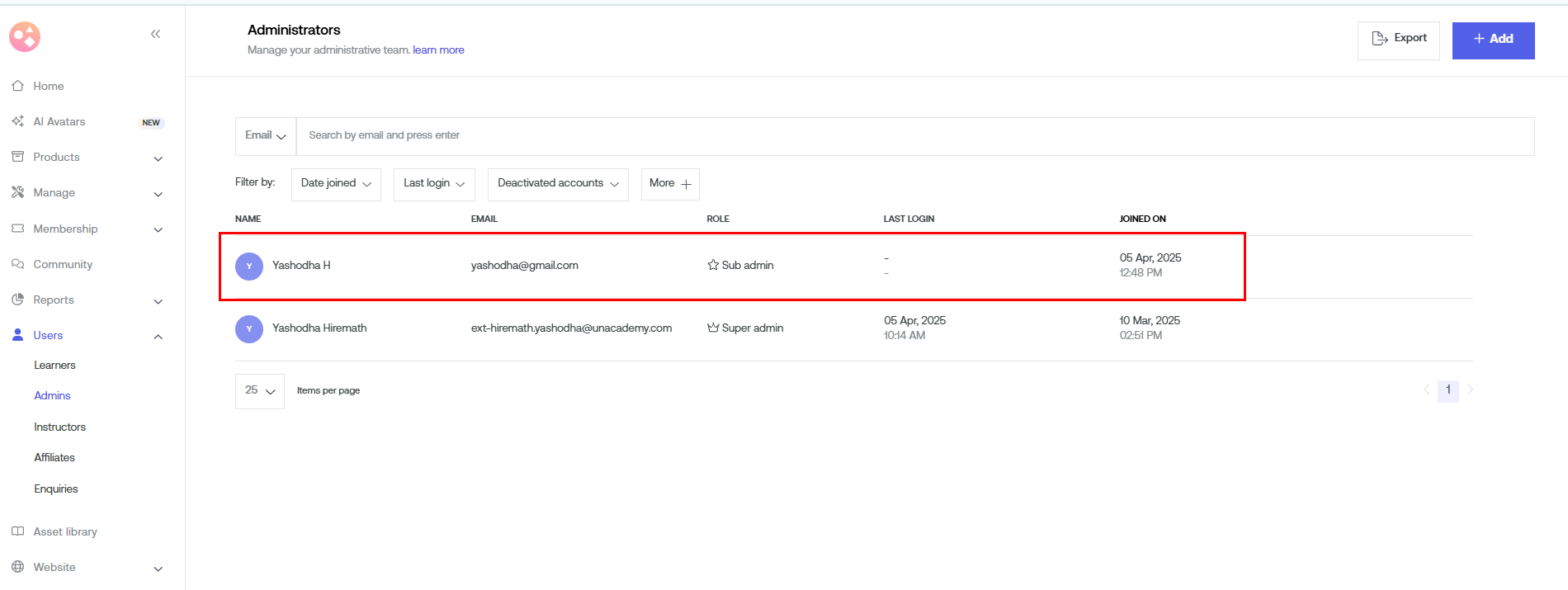The width and height of the screenshot is (1568, 590).
Task: Collapse the sidebar with double-chevron icon
Action: coord(155,34)
